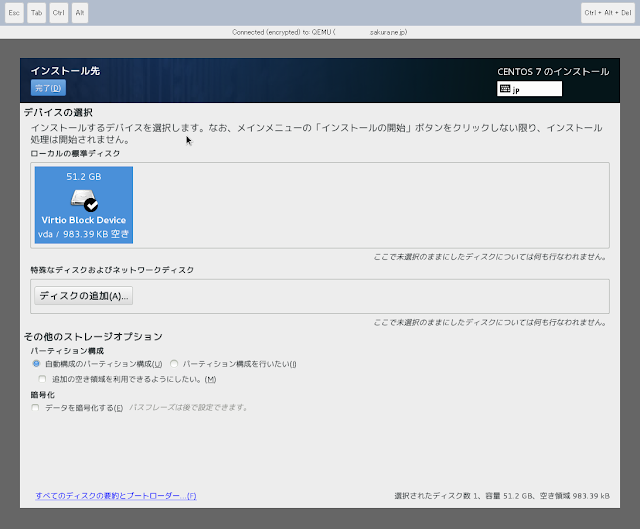Click the インストール先 heading
640x529 pixels.
pyautogui.click(x=65, y=71)
